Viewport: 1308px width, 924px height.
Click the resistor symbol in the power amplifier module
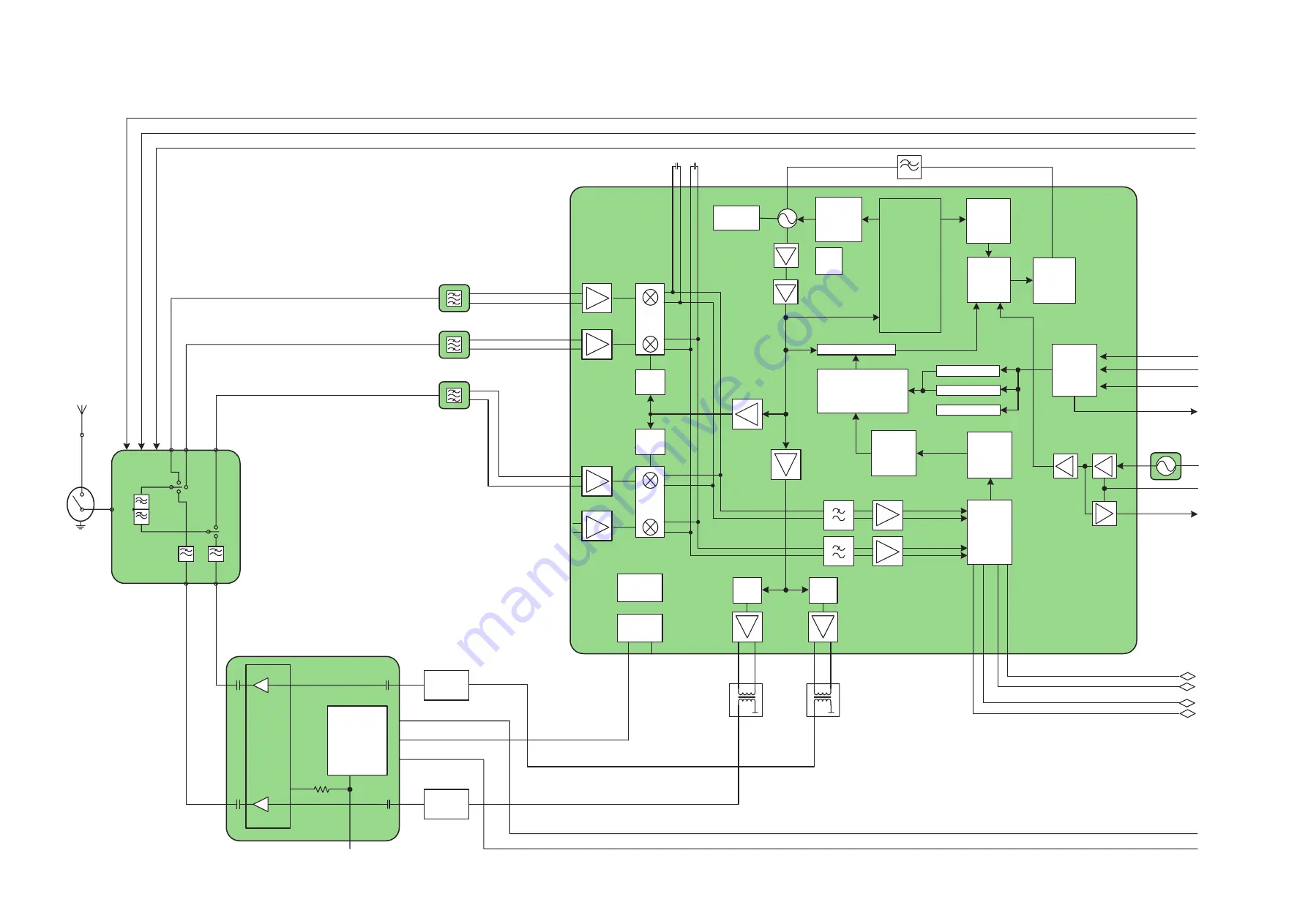[x=322, y=789]
